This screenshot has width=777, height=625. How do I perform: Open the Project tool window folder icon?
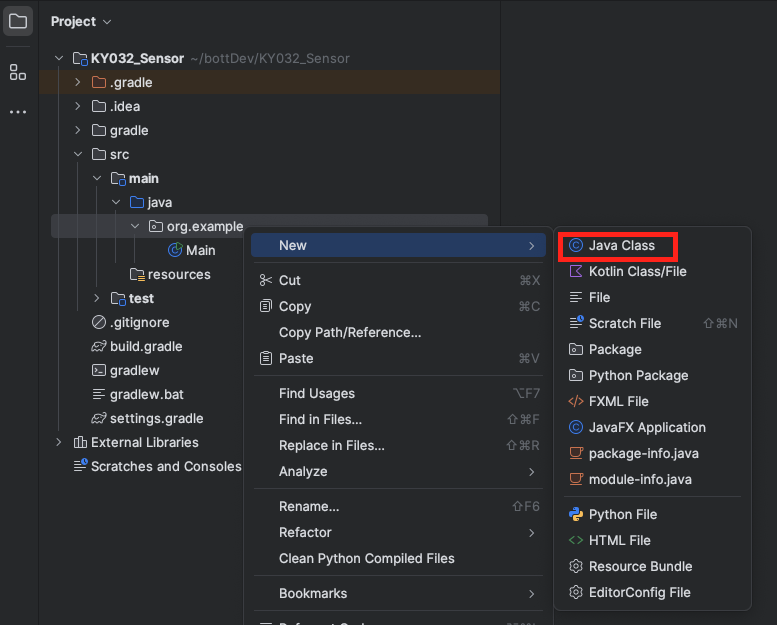click(x=18, y=21)
